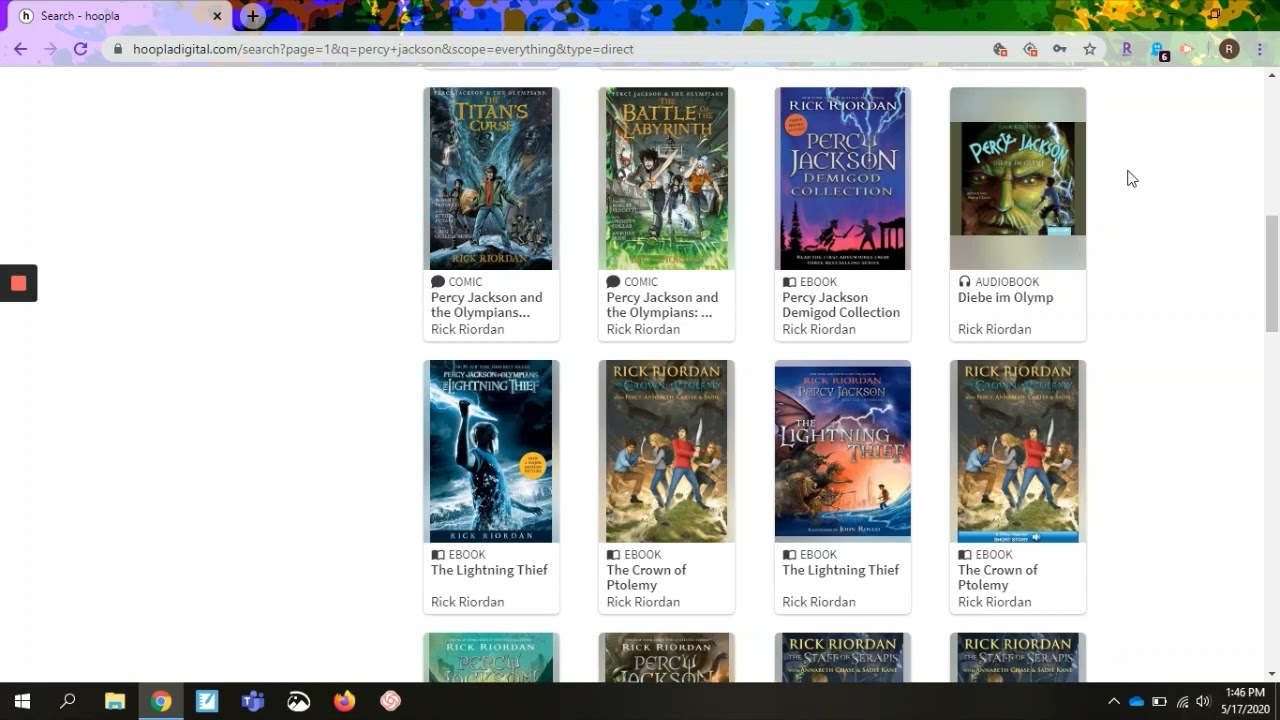Go back to the previous page
This screenshot has width=1280, height=720.
click(20, 49)
